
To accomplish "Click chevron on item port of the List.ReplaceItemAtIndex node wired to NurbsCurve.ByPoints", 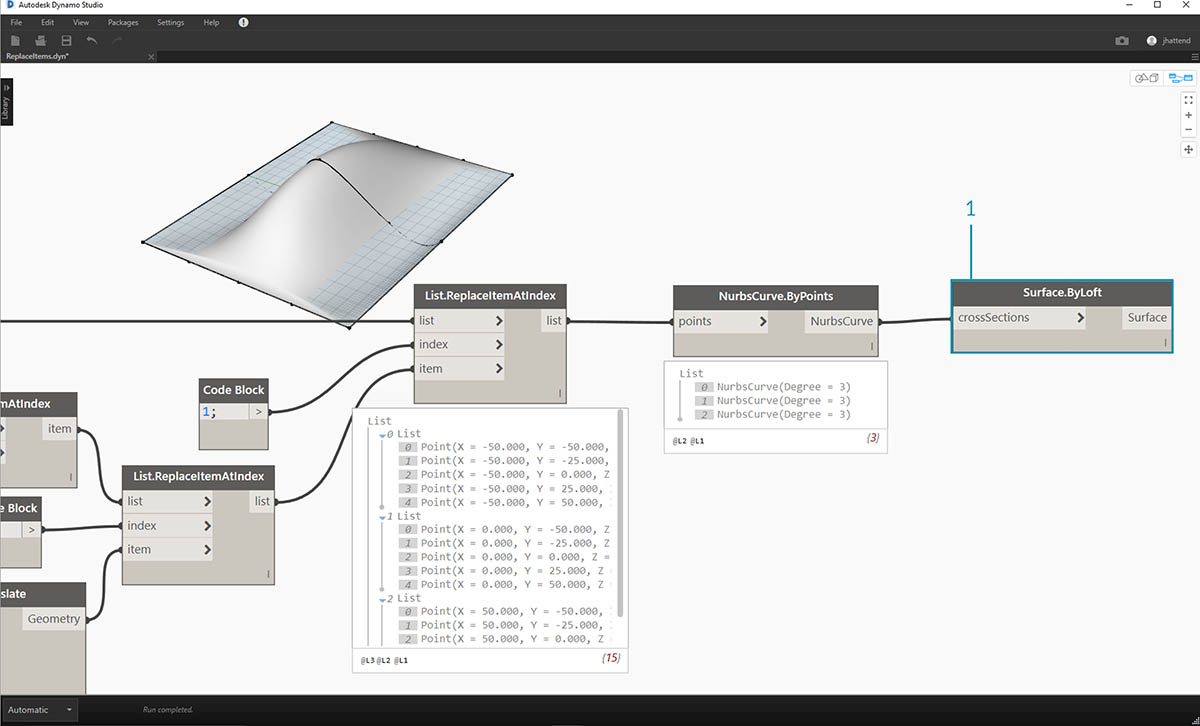I will pyautogui.click(x=499, y=369).
